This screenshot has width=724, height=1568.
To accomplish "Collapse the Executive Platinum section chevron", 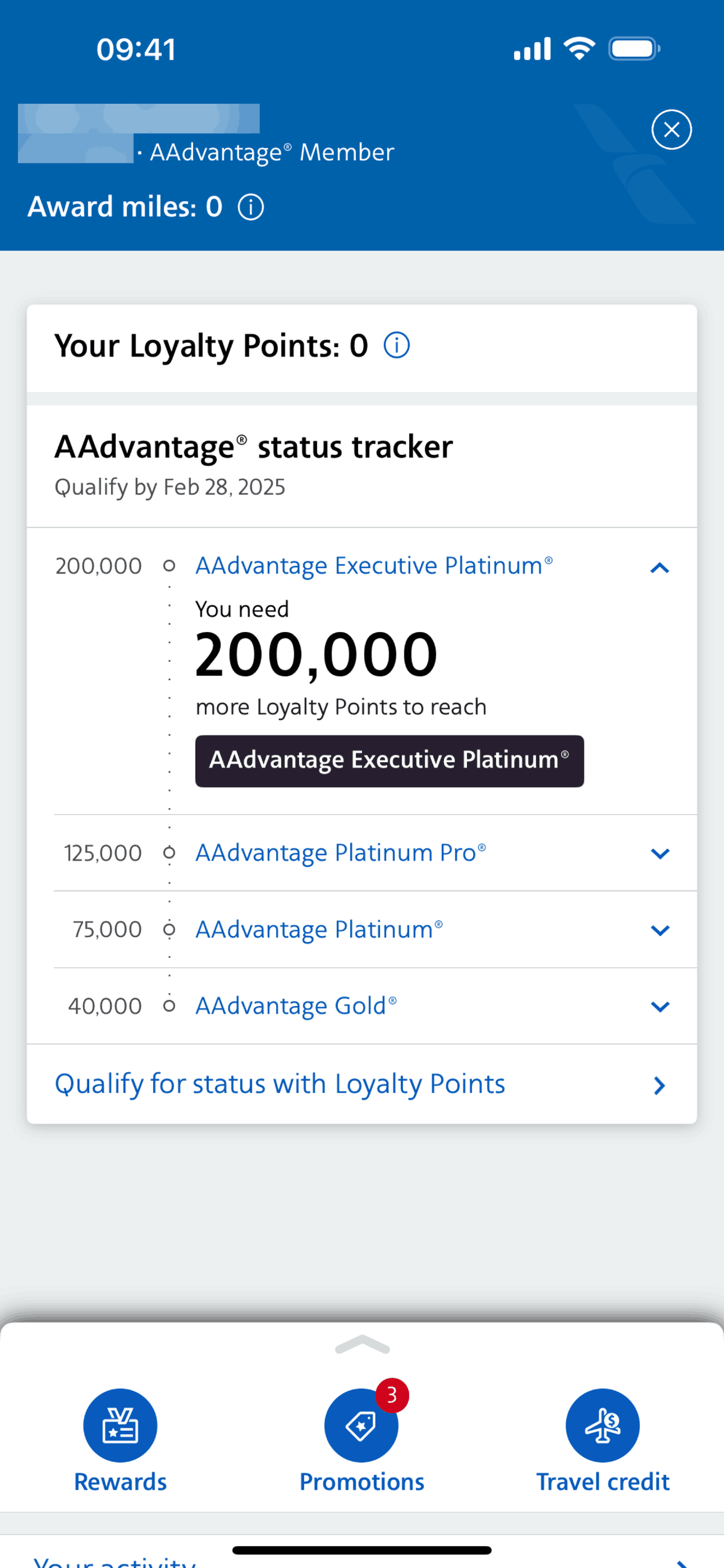I will [660, 568].
